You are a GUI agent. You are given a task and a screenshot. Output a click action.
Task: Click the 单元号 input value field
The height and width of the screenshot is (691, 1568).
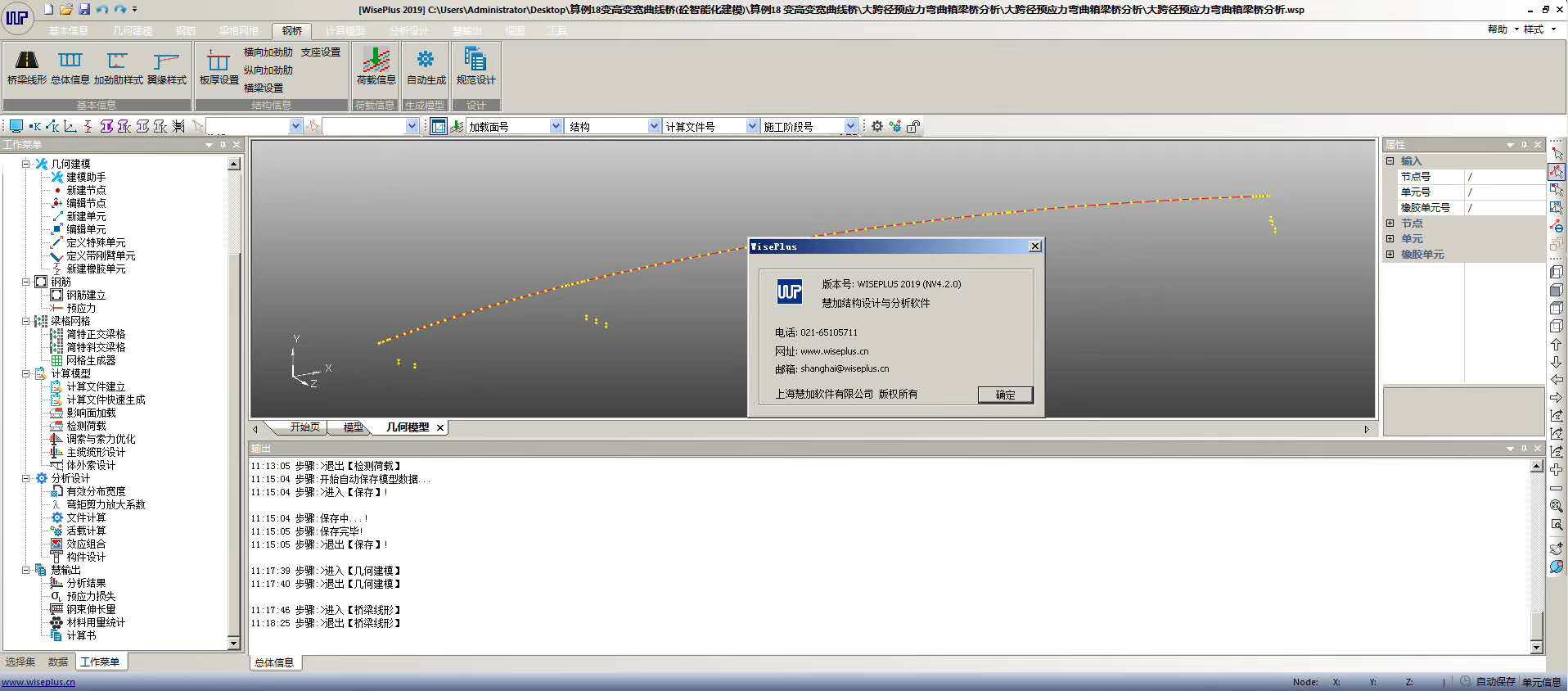pos(1503,192)
